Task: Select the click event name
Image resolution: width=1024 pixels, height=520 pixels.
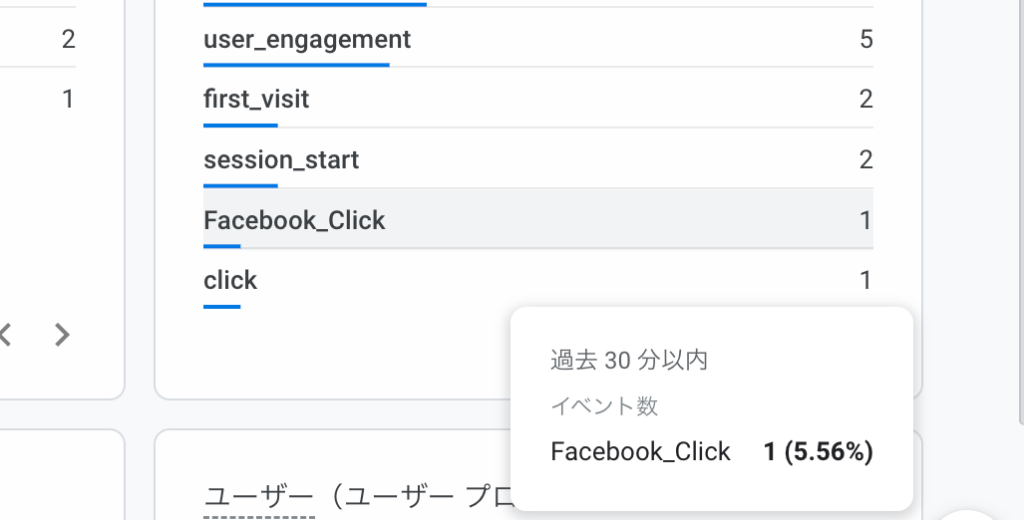Action: (230, 280)
